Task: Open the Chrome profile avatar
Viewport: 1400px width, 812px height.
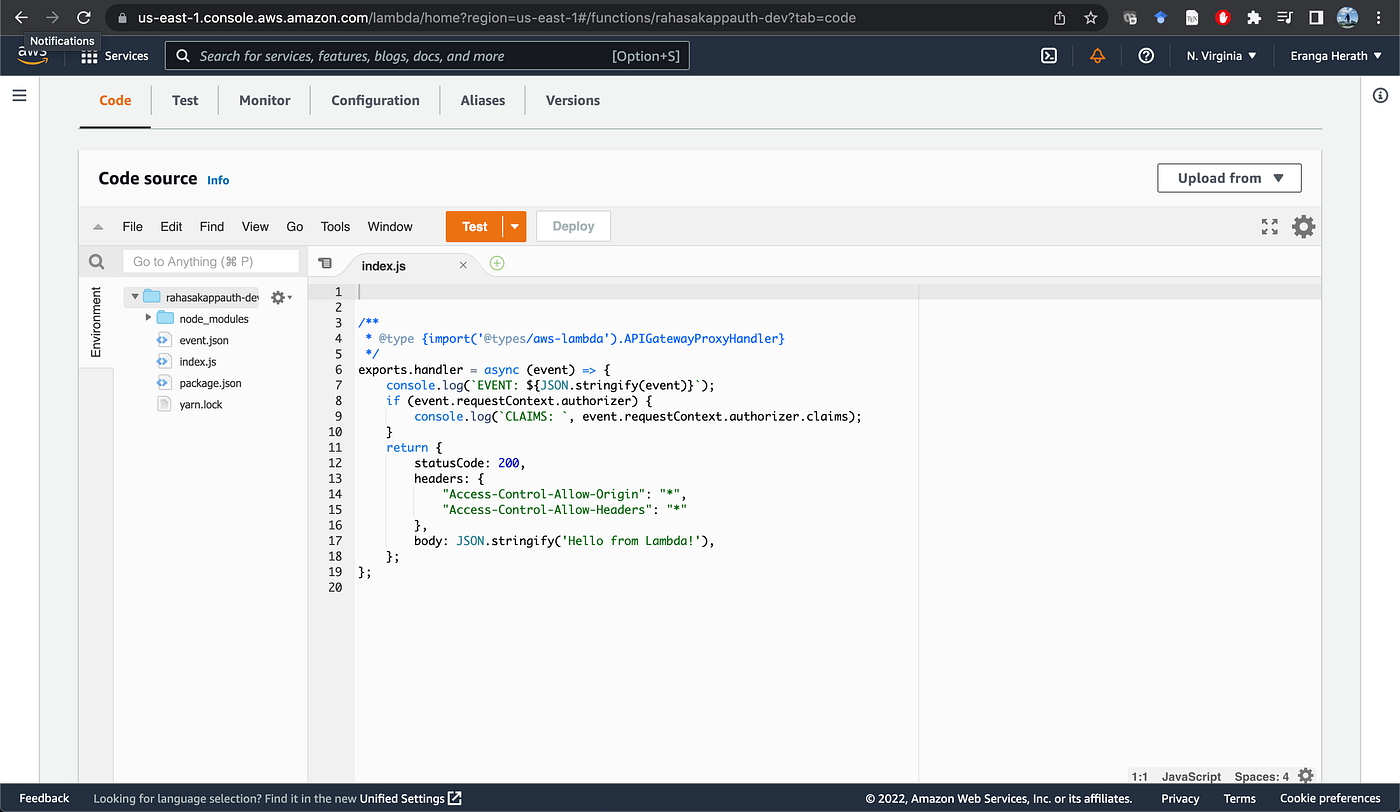Action: (1347, 17)
